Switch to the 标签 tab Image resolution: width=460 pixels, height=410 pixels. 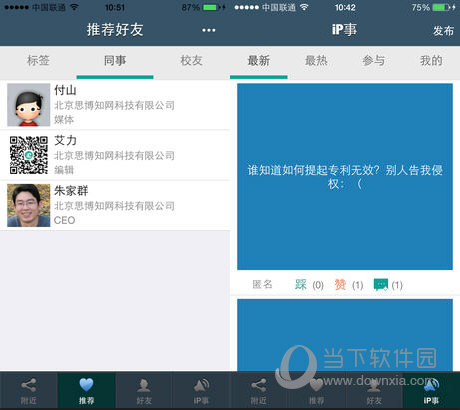click(38, 61)
